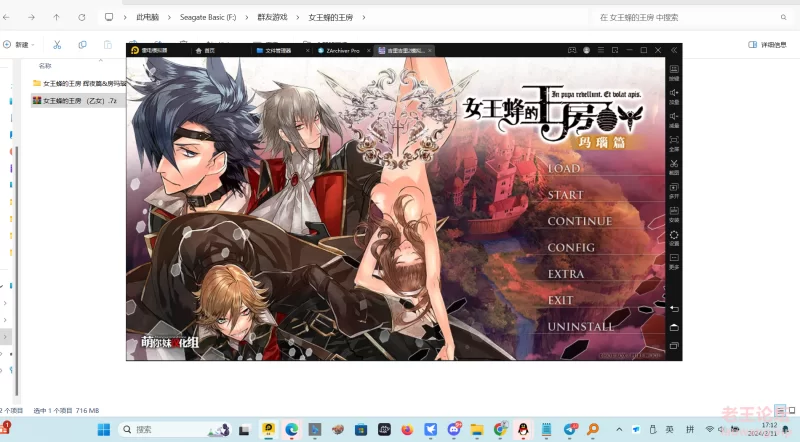Switch to the ZArchiver Pro tab
Viewport: 800px width, 442px height.
click(339, 51)
